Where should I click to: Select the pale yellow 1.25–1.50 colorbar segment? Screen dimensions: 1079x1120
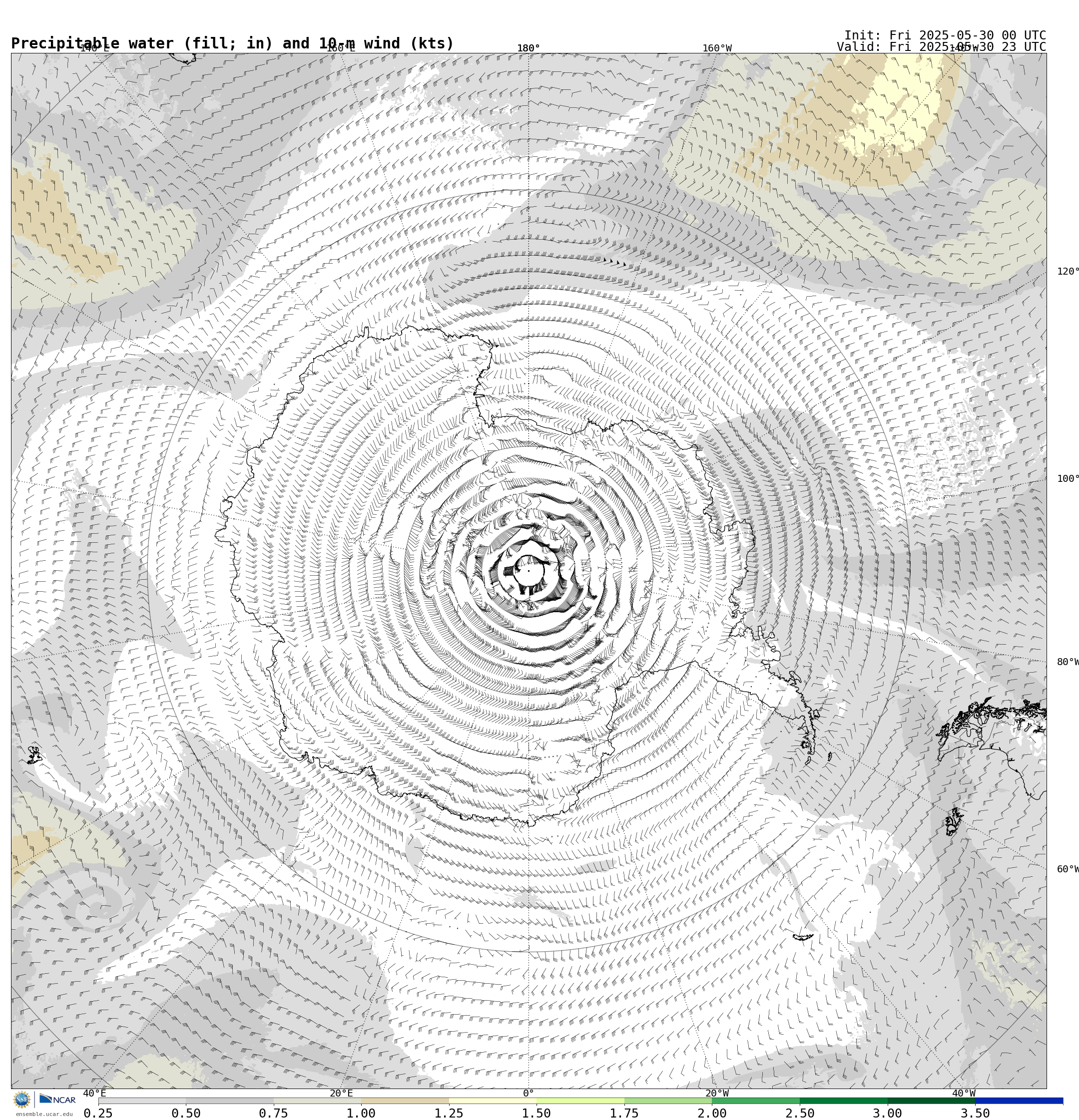click(x=493, y=1101)
